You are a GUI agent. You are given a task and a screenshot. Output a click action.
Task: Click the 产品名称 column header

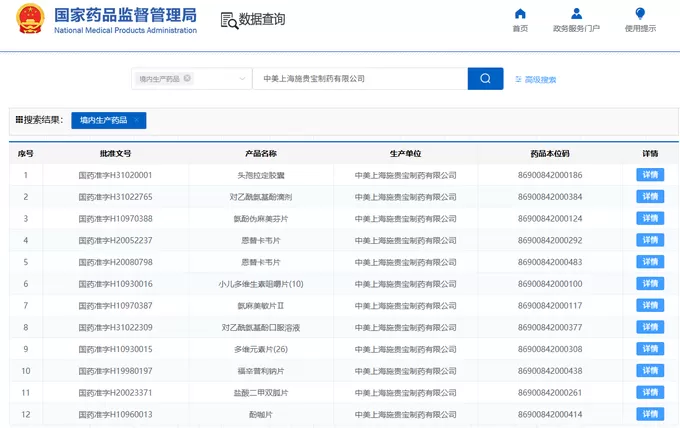(x=261, y=154)
